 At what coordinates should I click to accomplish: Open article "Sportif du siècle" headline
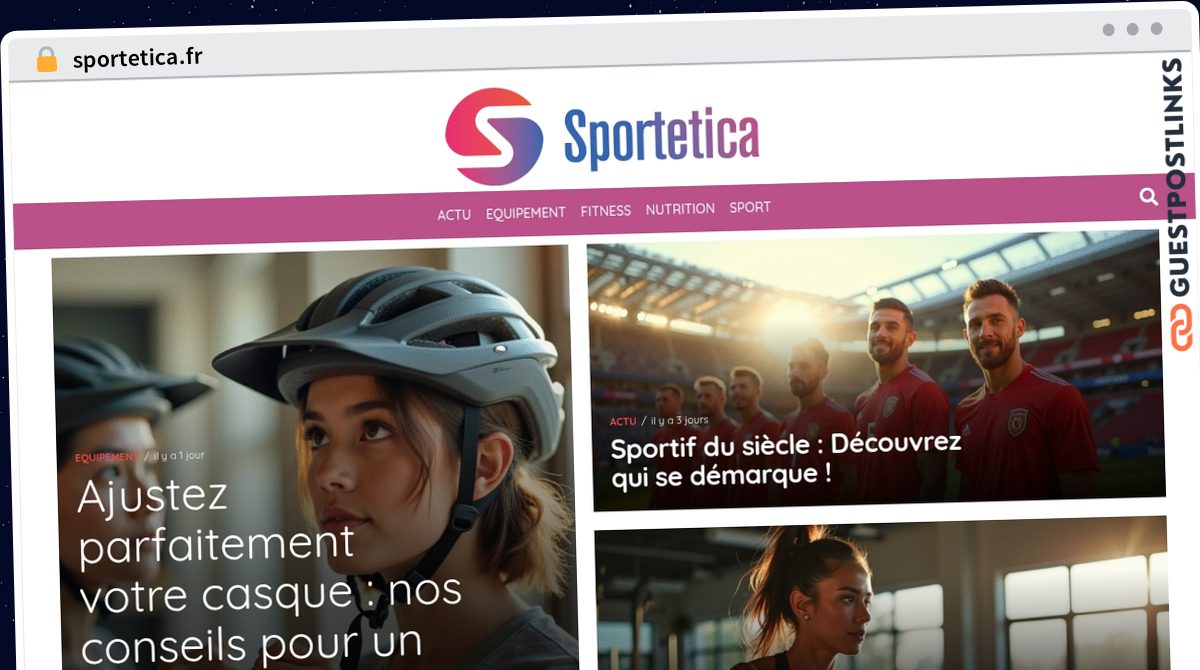786,458
